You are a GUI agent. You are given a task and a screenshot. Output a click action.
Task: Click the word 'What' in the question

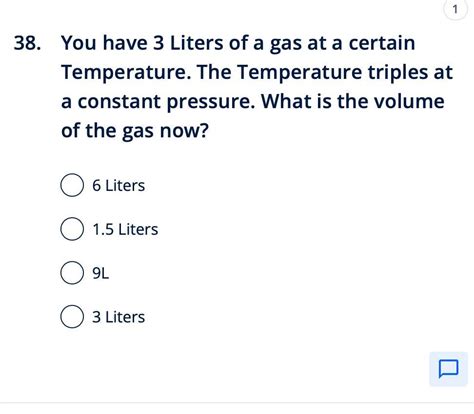[x=287, y=101]
